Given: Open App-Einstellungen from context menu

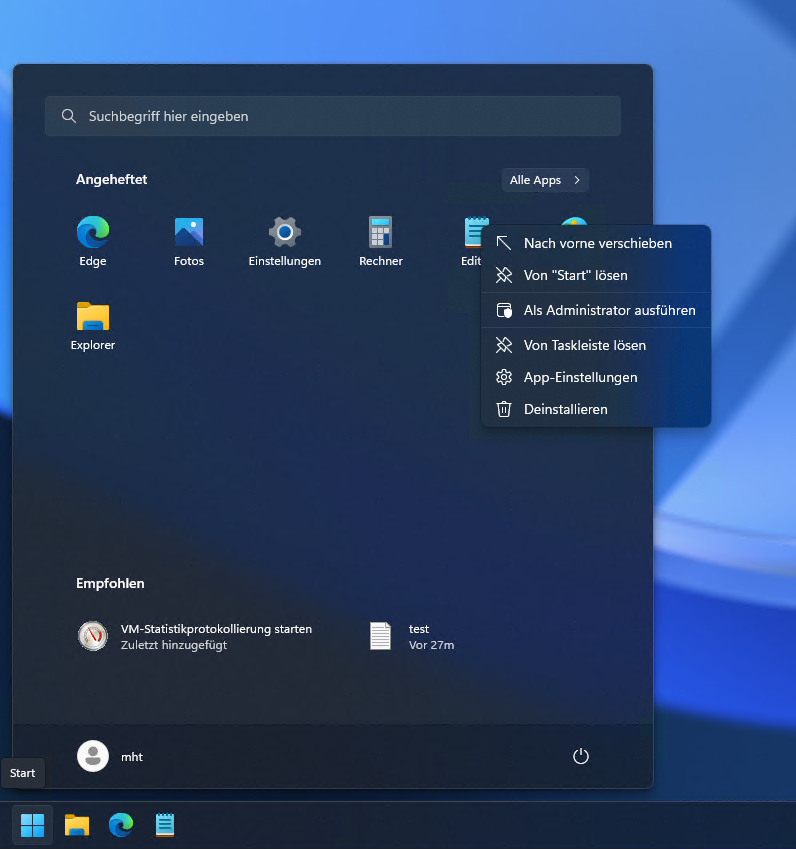Looking at the screenshot, I should [596, 377].
